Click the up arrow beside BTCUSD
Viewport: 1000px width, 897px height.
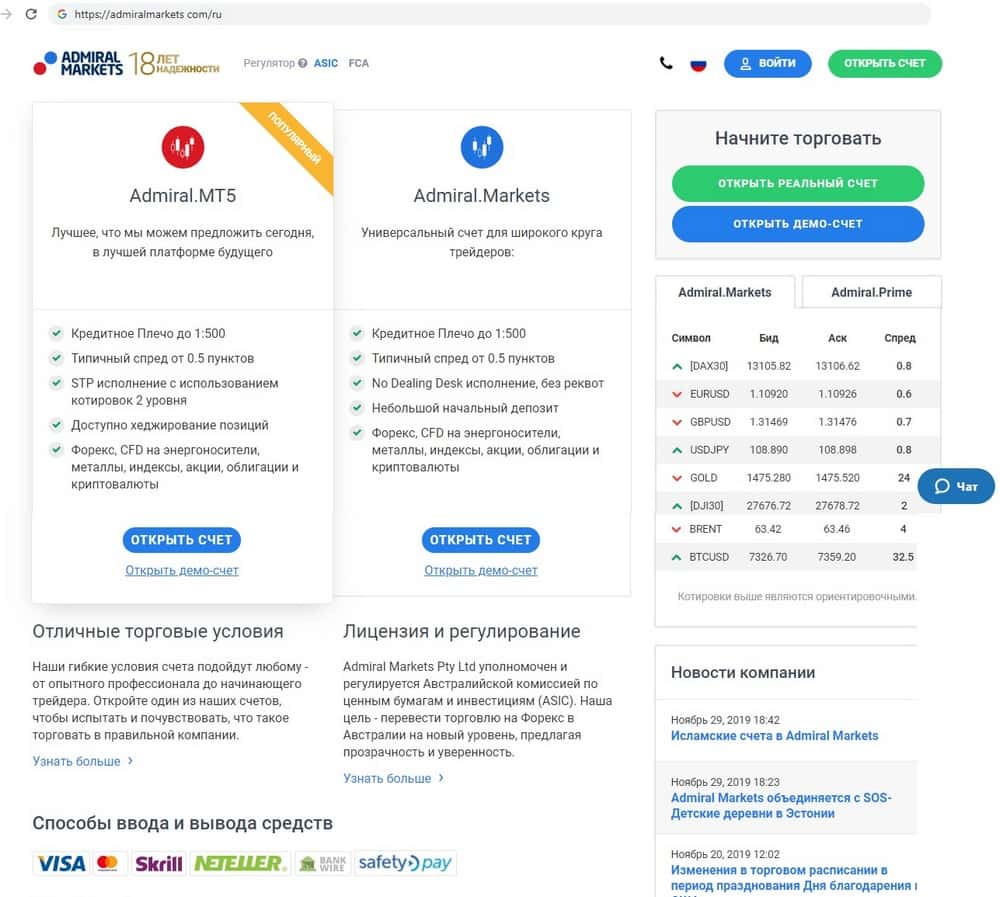click(677, 557)
